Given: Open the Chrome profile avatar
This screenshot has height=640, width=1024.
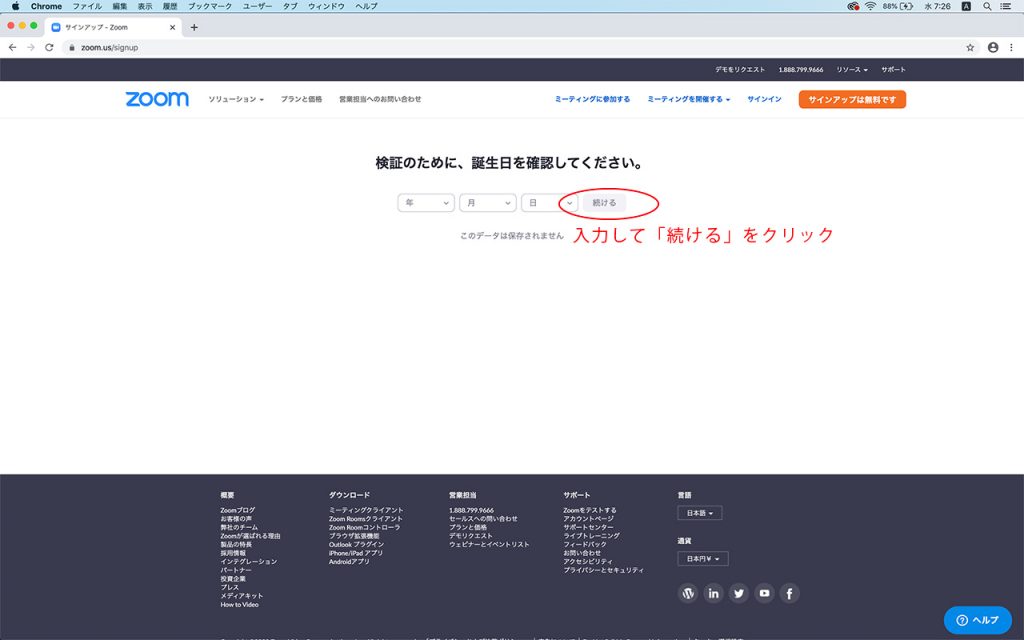Looking at the screenshot, I should point(993,48).
